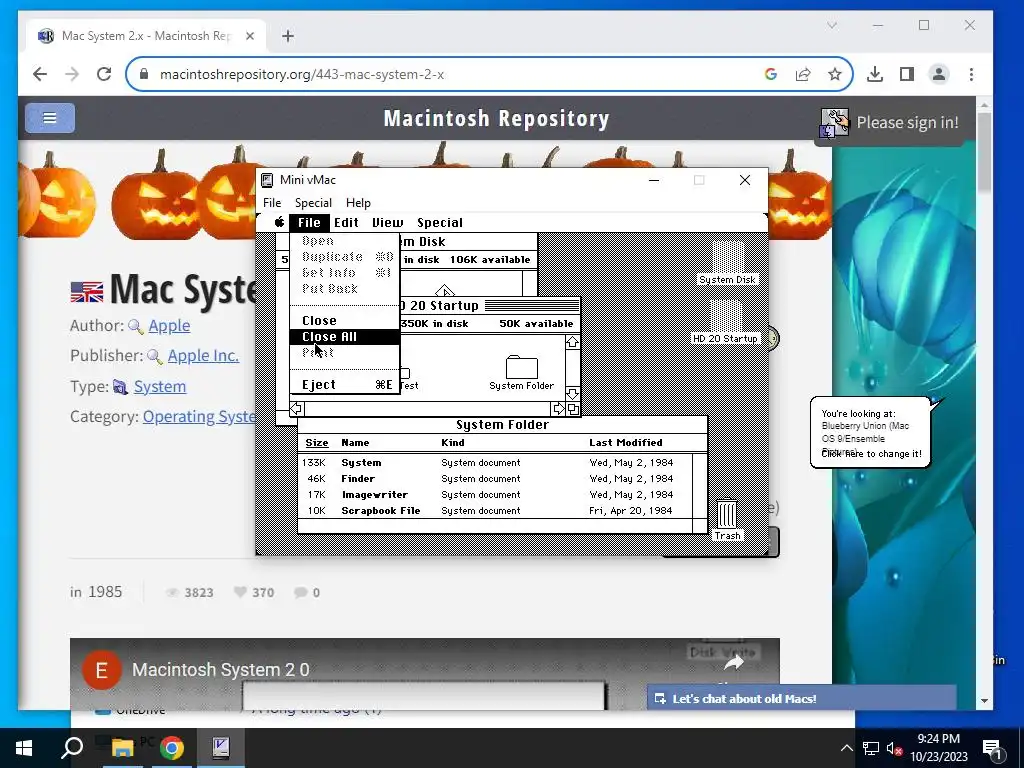The image size is (1024, 768).
Task: Select the HD 20 Startup disk icon
Action: 725,322
